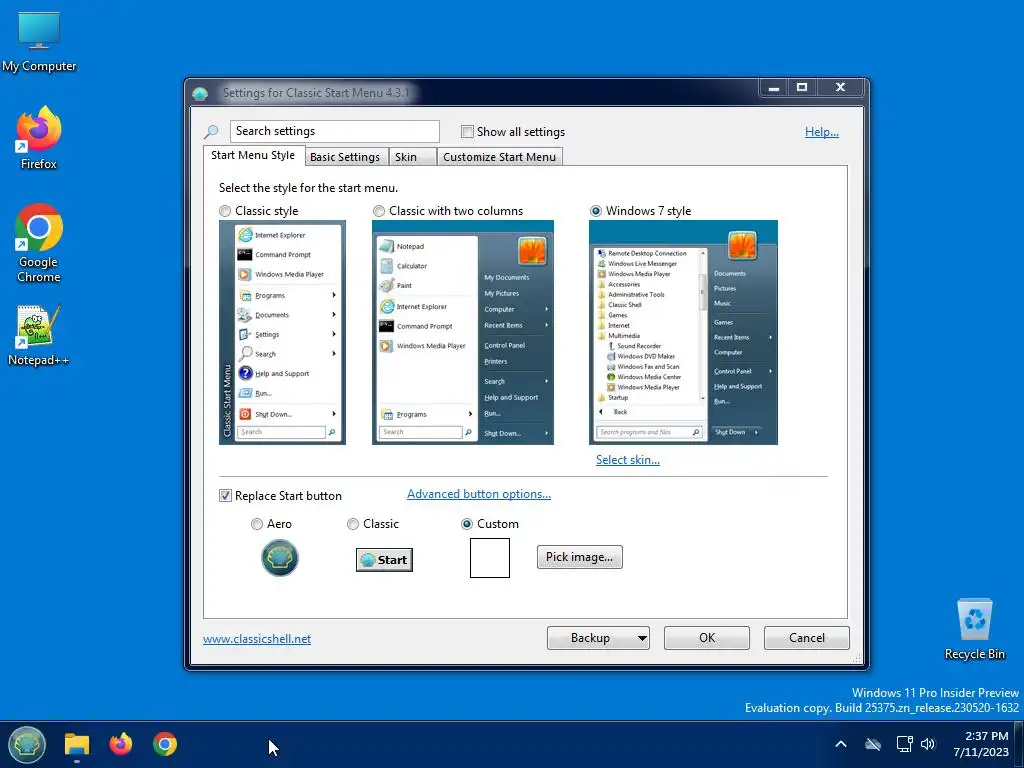Dismiss the dialog with Cancel
The width and height of the screenshot is (1024, 768).
click(x=807, y=638)
